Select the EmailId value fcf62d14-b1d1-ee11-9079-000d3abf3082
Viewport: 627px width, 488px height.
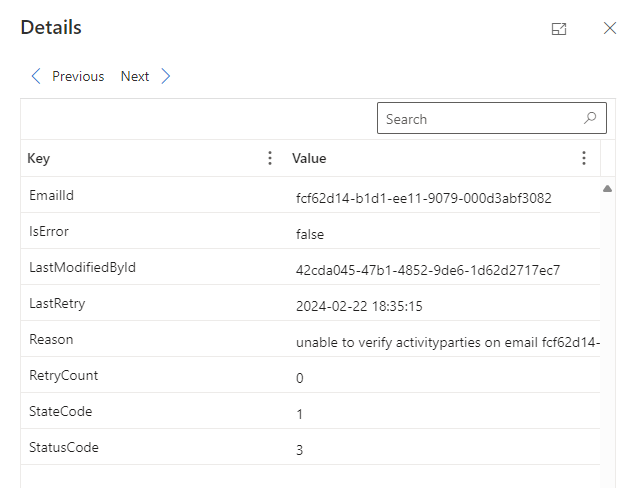click(423, 198)
